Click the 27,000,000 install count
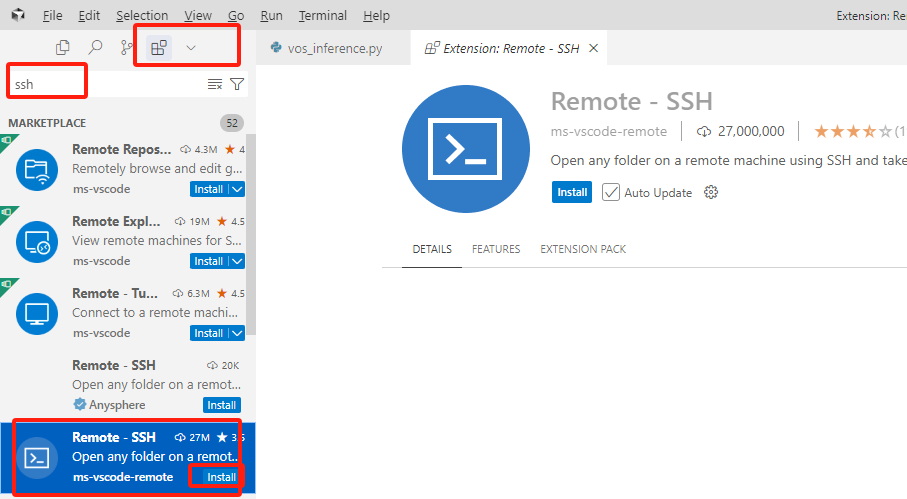Image resolution: width=907 pixels, height=499 pixels. (741, 132)
